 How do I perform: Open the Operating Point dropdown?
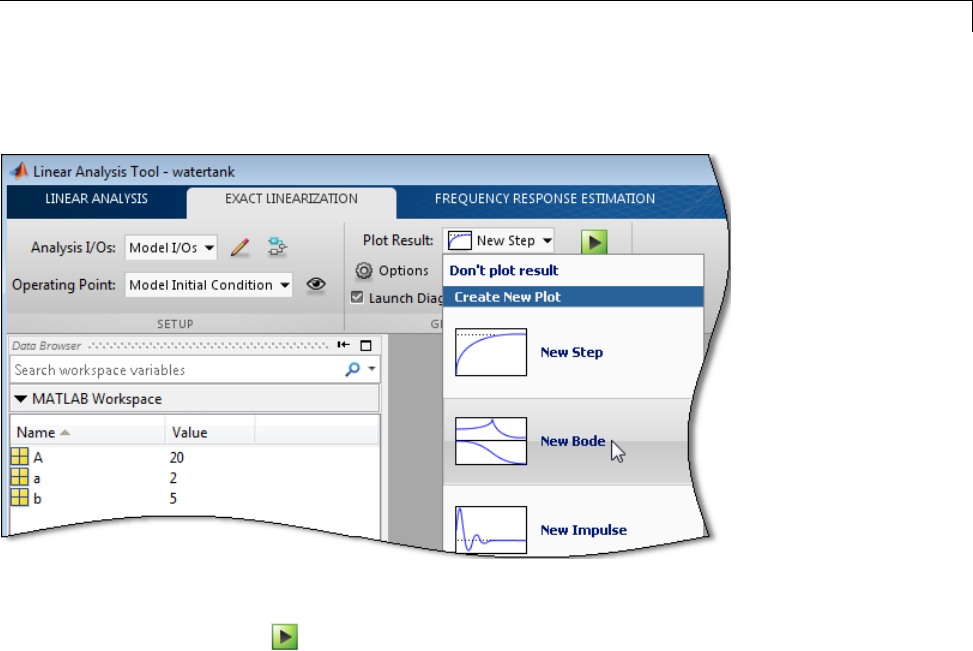click(x=208, y=285)
